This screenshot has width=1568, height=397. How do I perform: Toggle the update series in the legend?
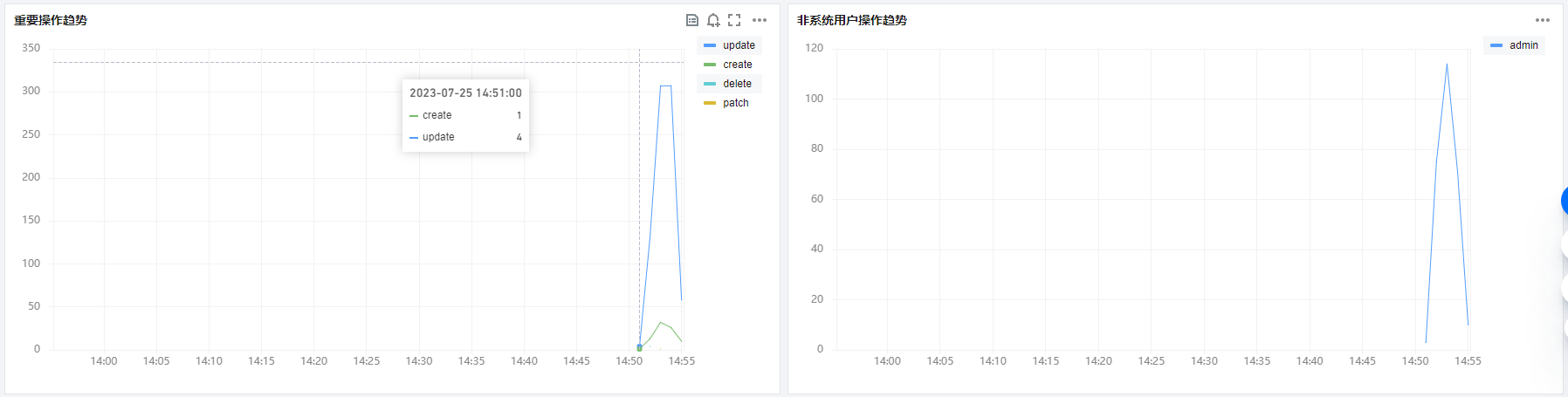pos(730,45)
